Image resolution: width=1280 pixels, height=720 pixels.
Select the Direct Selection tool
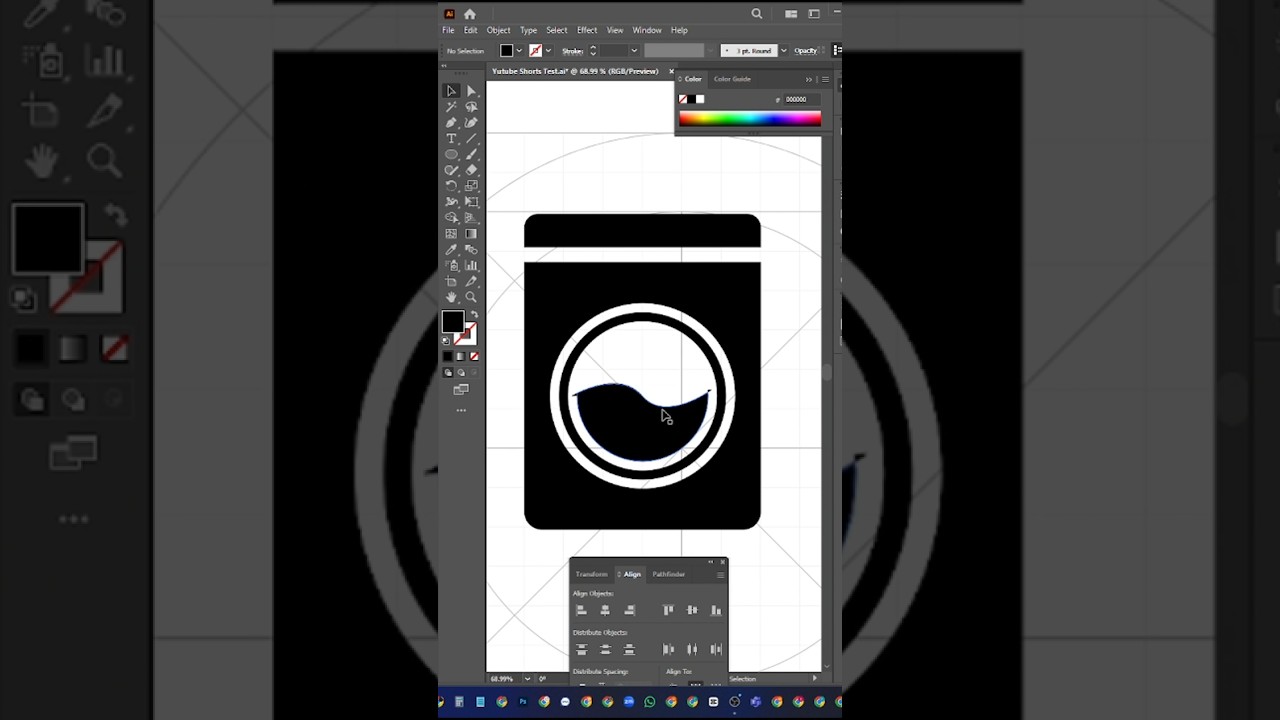coord(471,91)
